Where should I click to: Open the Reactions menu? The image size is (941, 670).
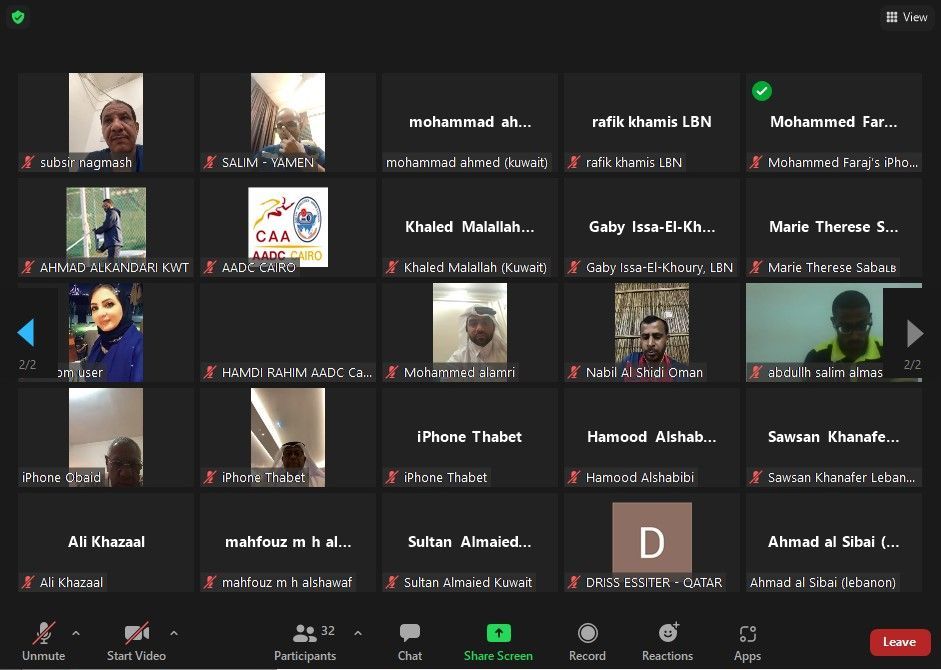tap(667, 641)
